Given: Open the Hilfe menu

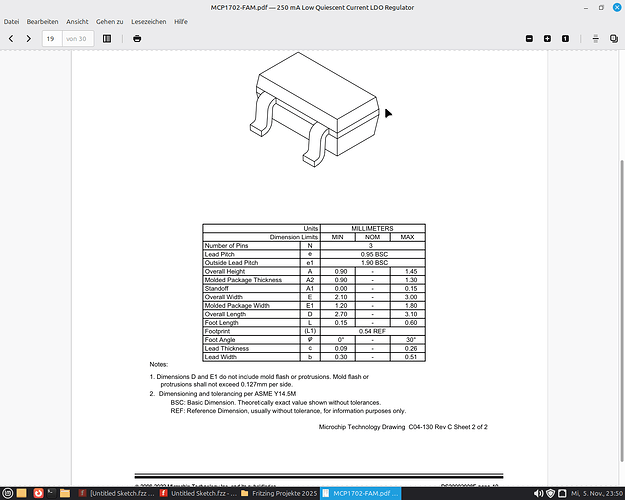Looking at the screenshot, I should point(181,21).
